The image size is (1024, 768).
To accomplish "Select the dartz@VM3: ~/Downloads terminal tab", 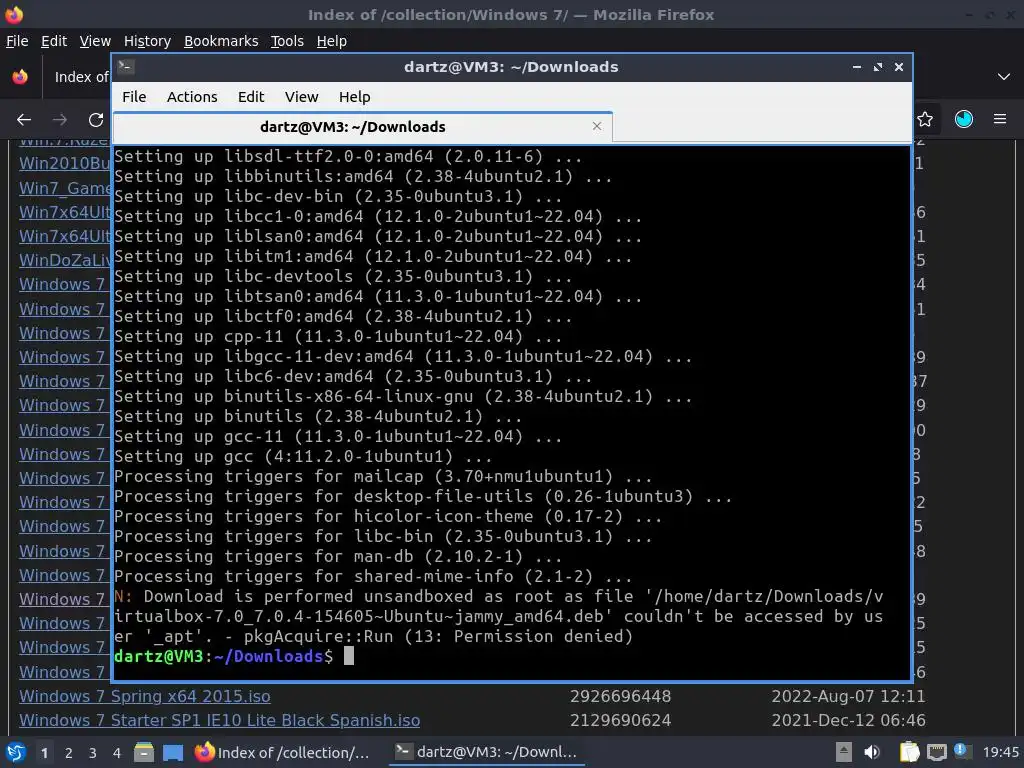I will (362, 127).
